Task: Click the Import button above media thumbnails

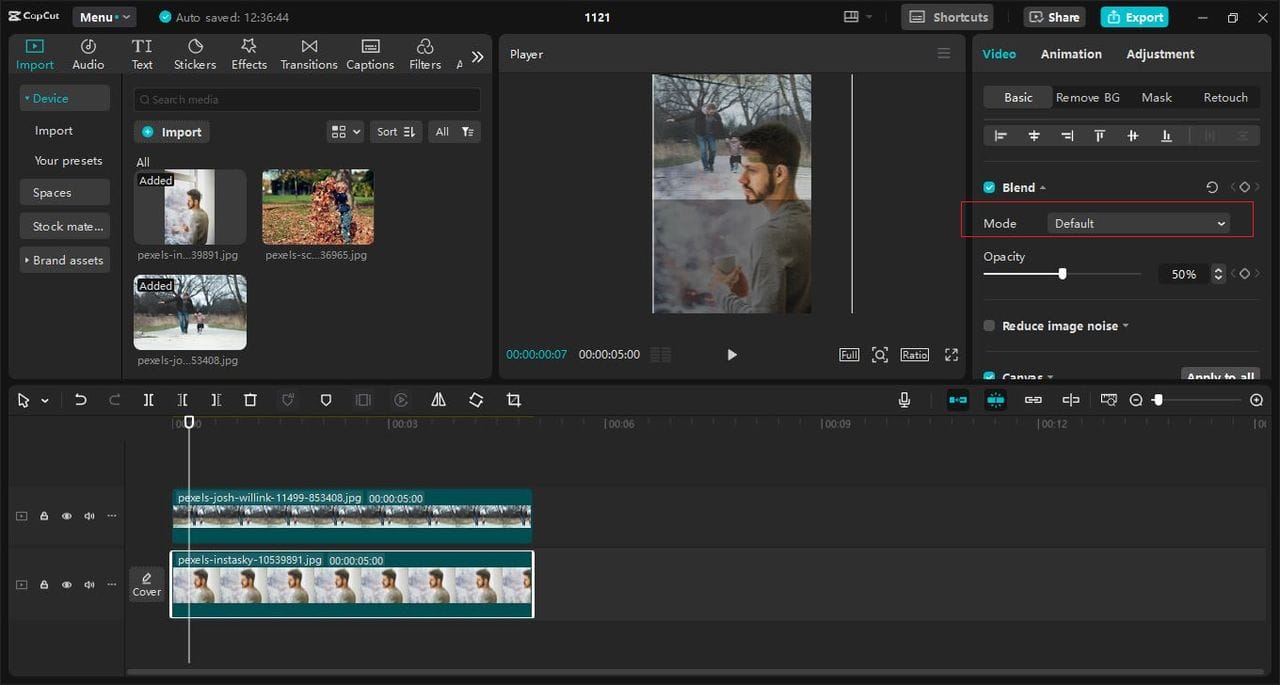Action: click(172, 132)
